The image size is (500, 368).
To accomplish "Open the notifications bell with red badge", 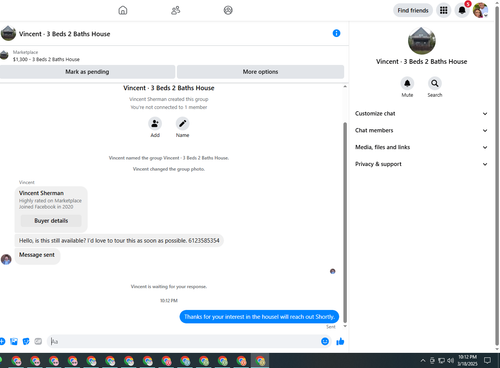I will tap(462, 10).
